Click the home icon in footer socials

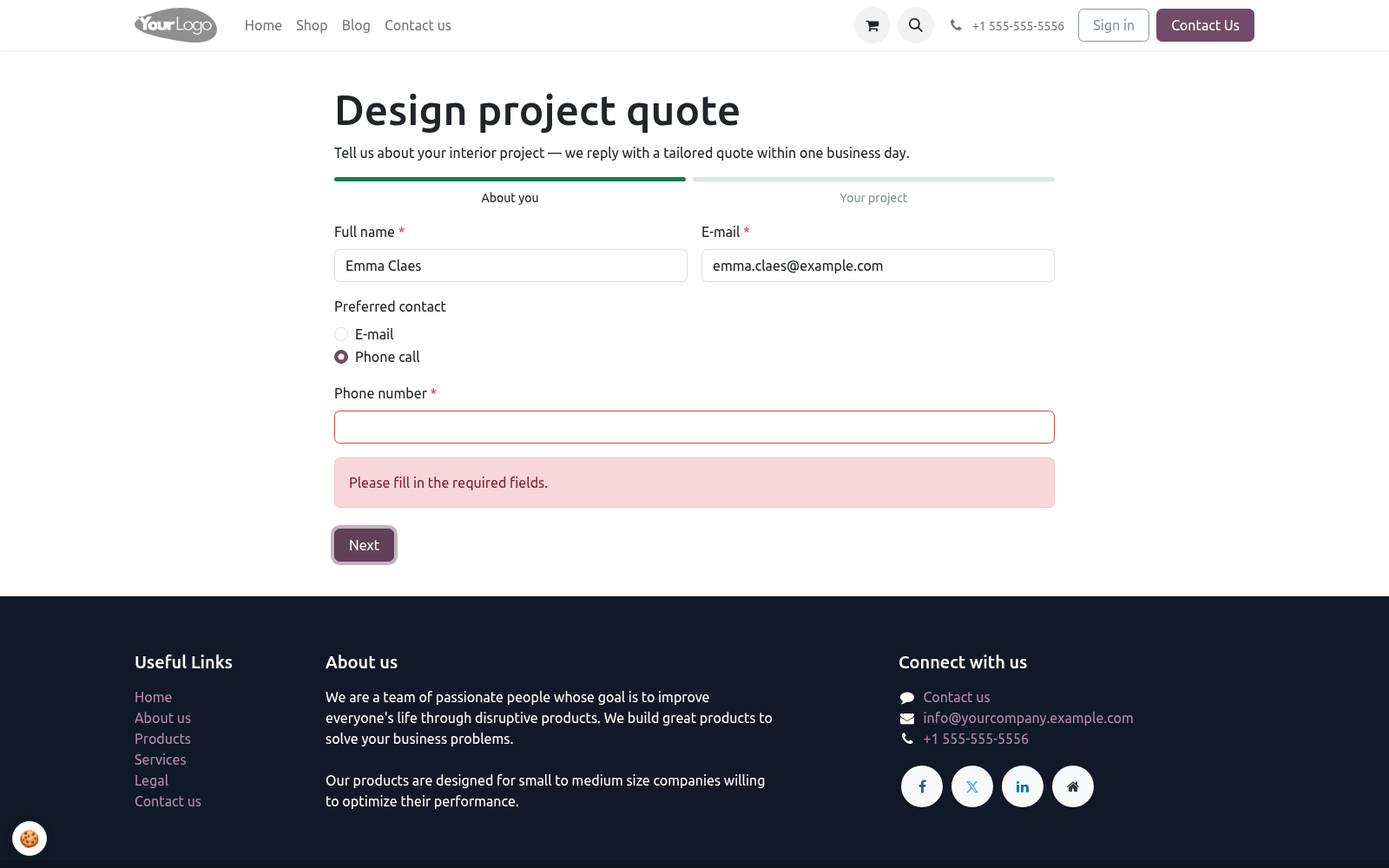(x=1073, y=786)
